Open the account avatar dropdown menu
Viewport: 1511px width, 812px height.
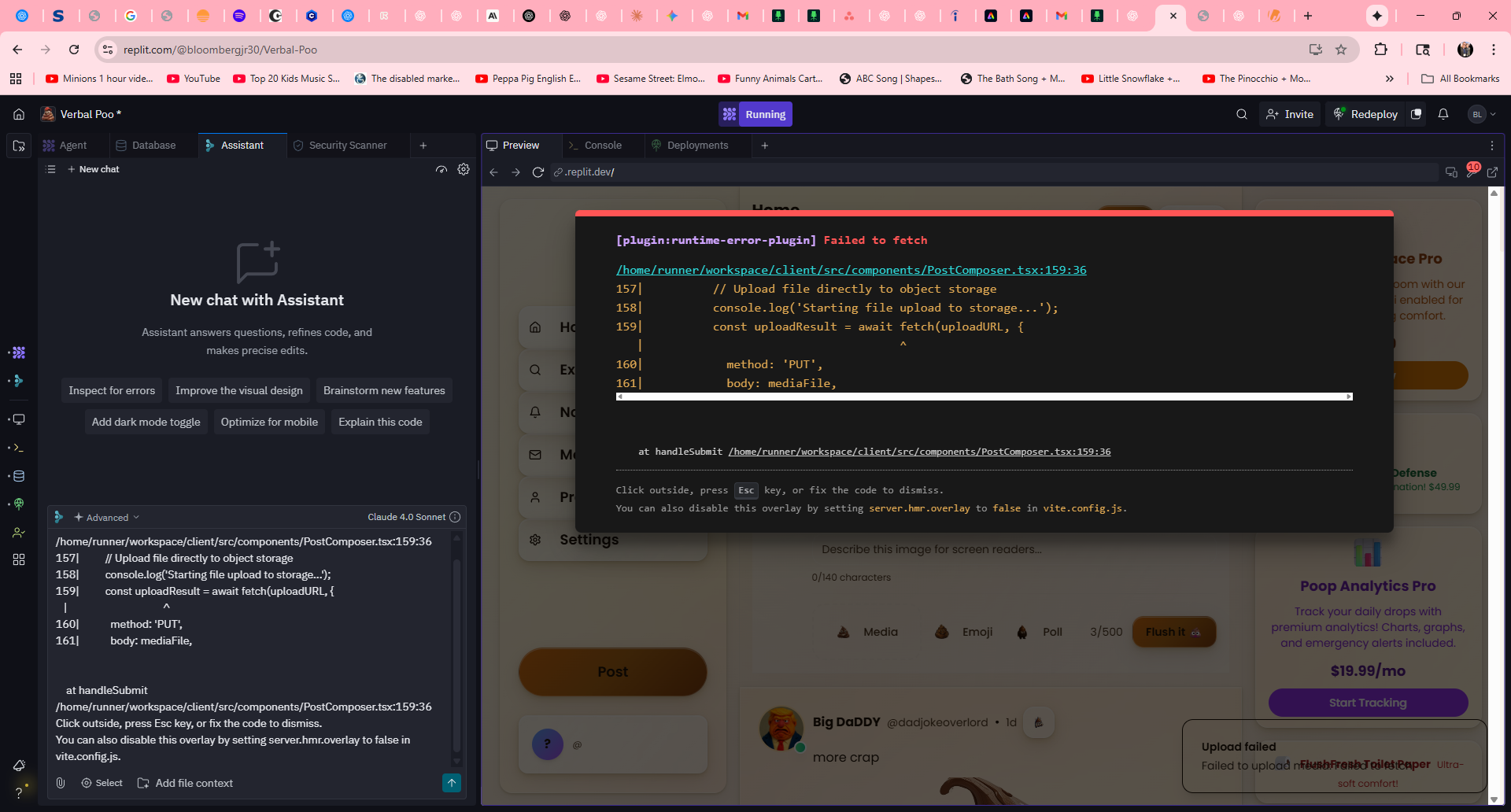pos(1482,114)
